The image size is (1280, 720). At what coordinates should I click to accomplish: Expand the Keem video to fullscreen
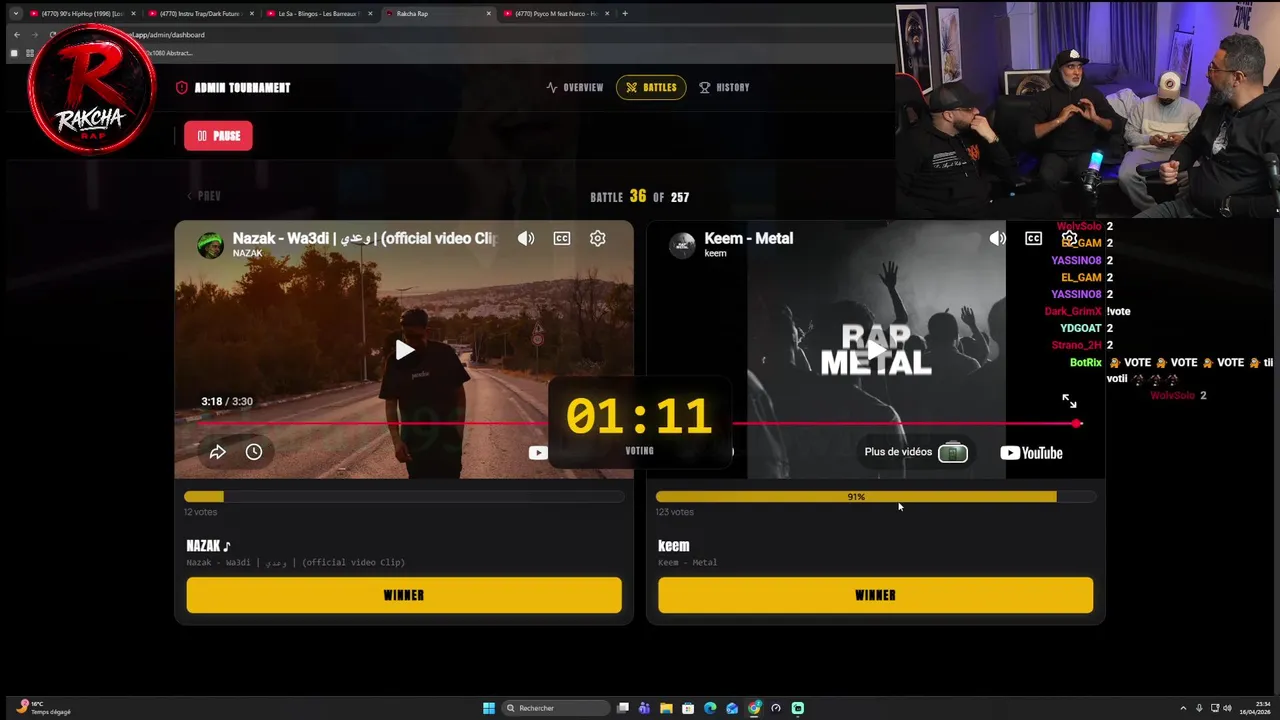1069,401
